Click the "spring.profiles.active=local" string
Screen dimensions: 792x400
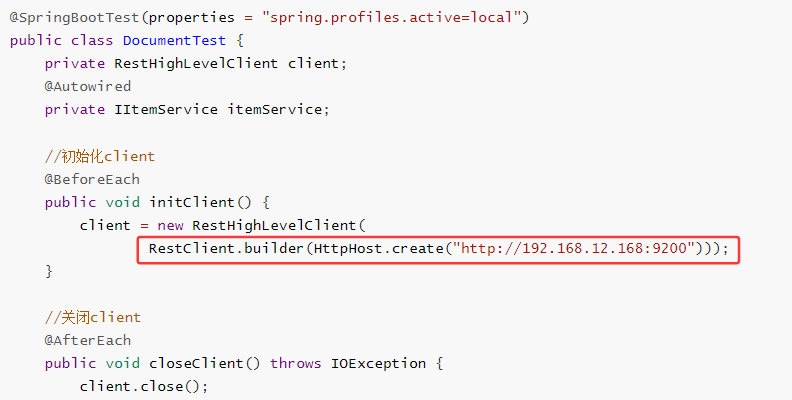391,18
